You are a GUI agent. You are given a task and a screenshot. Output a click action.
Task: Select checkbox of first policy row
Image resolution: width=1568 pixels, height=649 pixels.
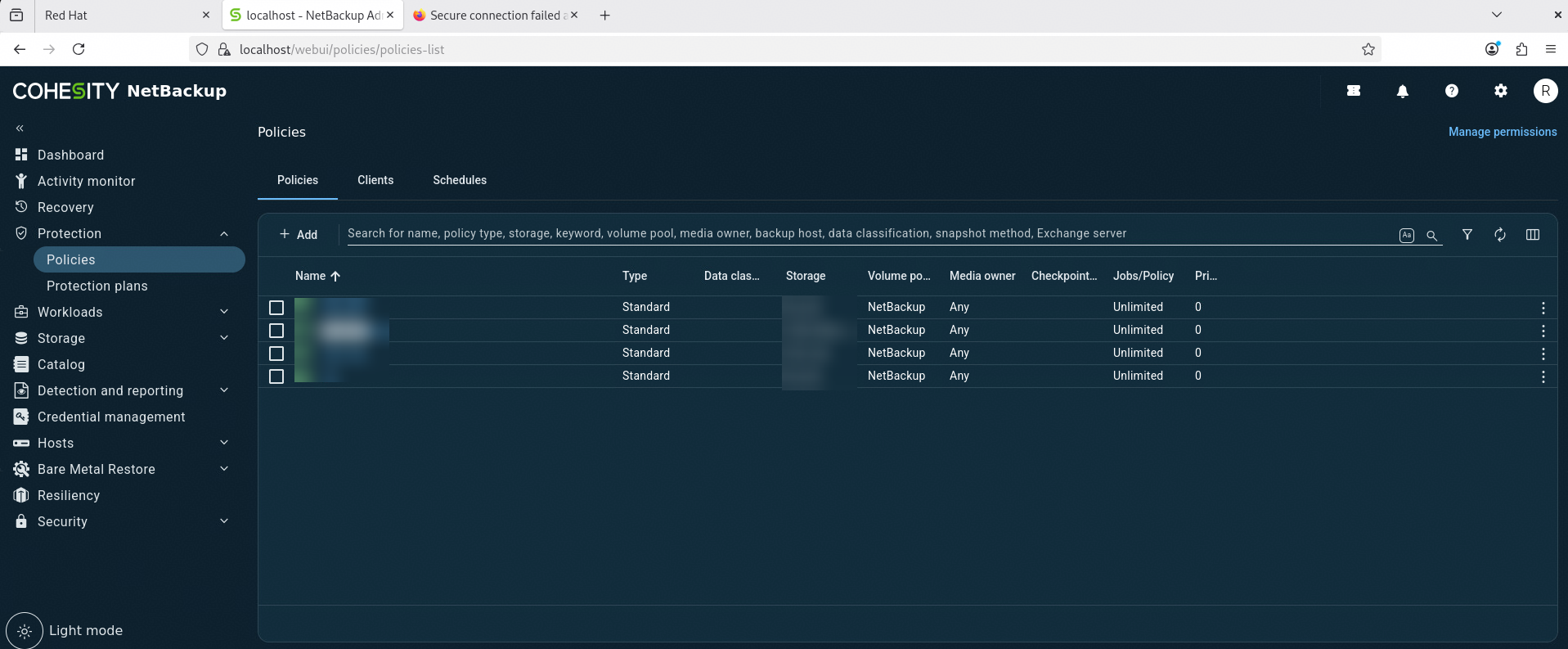276,308
